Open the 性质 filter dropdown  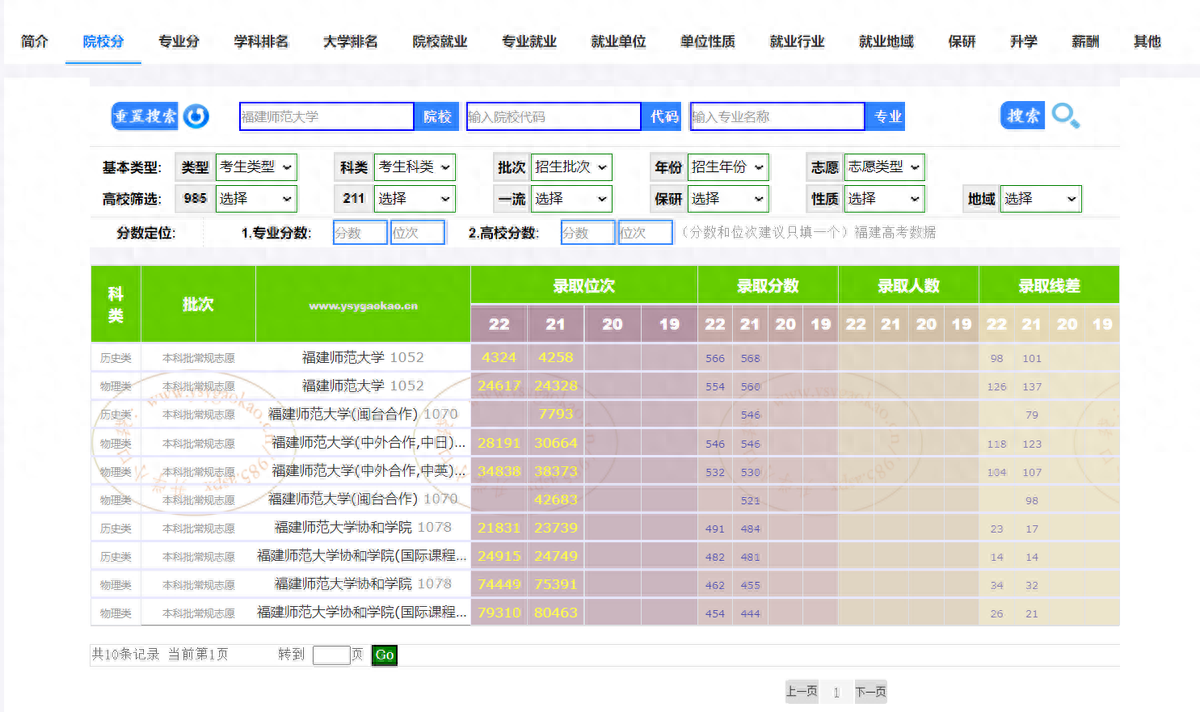coord(884,199)
